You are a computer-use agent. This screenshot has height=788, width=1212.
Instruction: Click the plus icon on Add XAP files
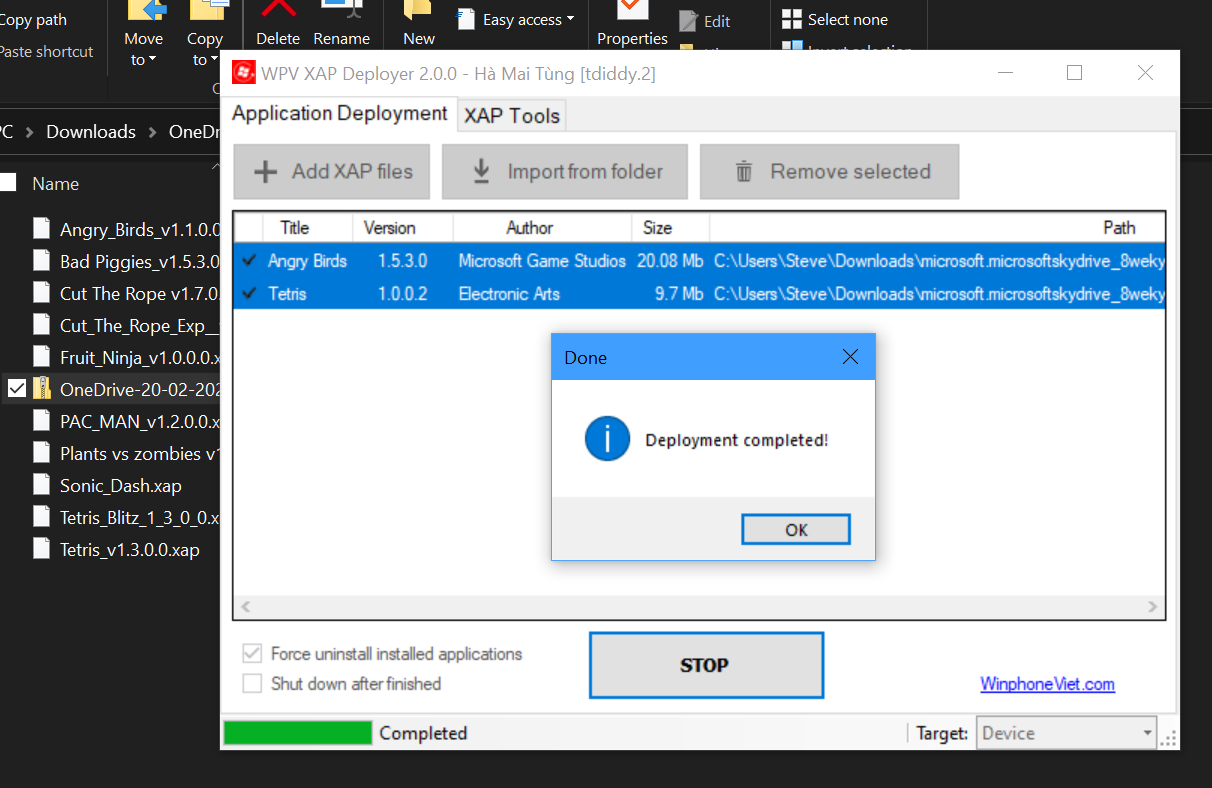pos(265,172)
